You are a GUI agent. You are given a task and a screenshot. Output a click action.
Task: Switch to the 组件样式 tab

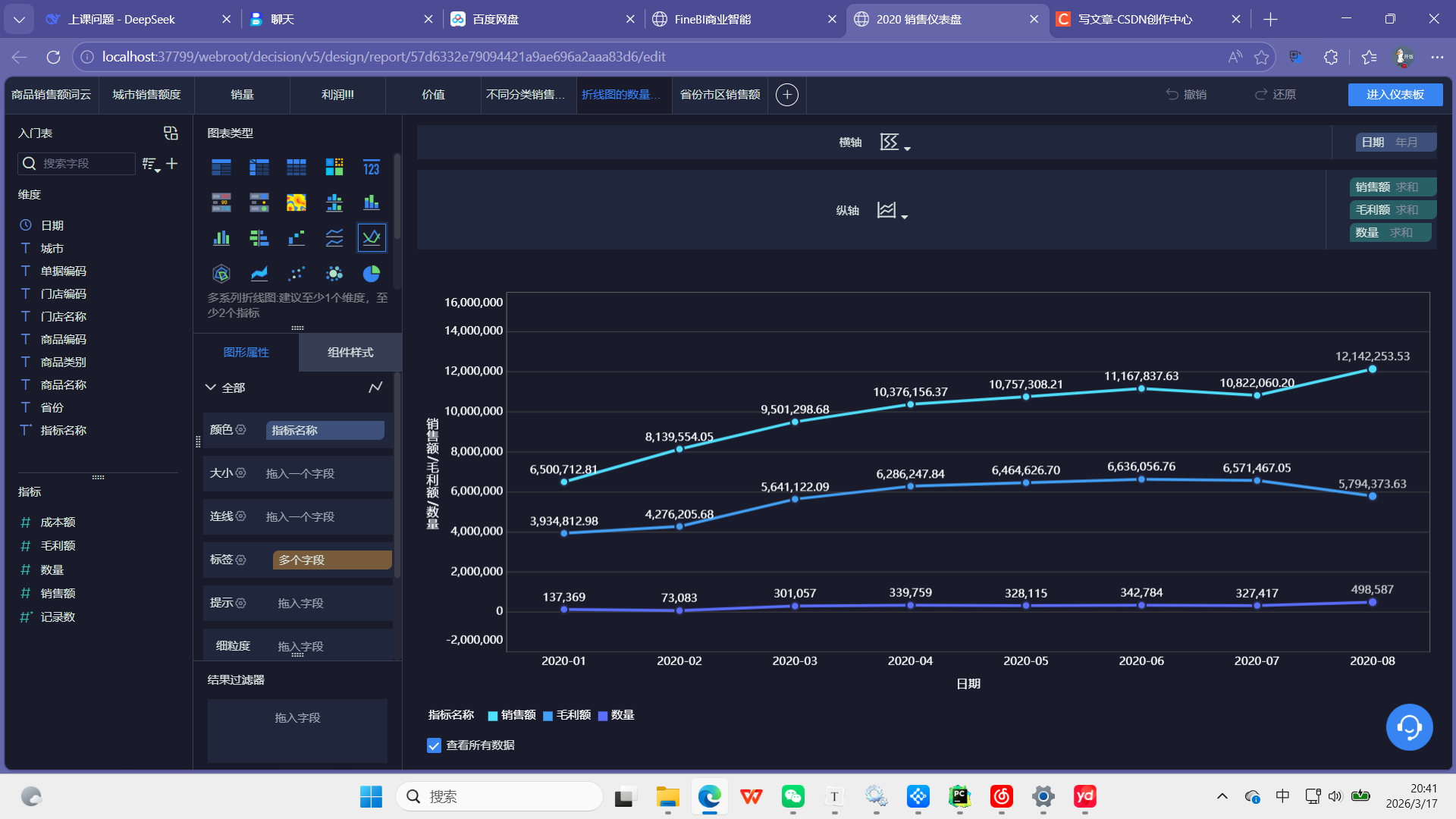coord(350,353)
